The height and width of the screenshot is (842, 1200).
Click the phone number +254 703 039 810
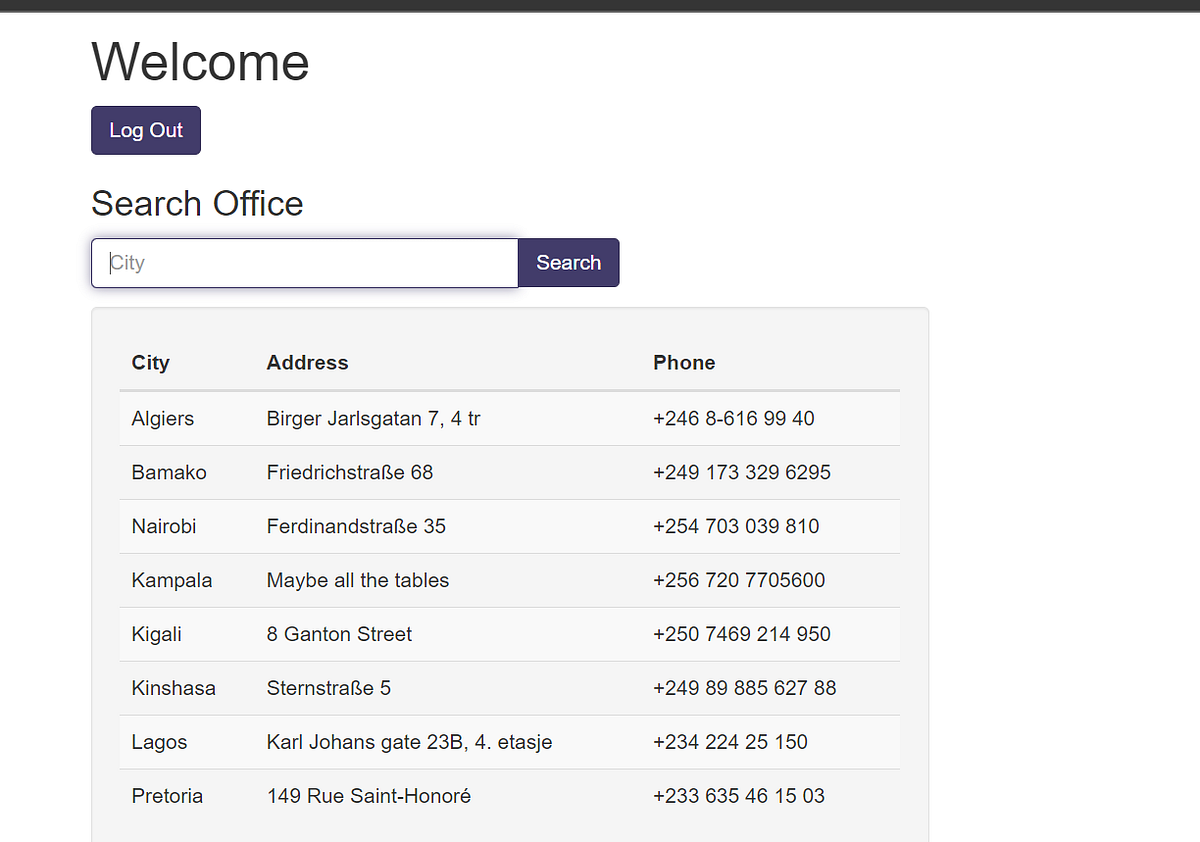736,526
